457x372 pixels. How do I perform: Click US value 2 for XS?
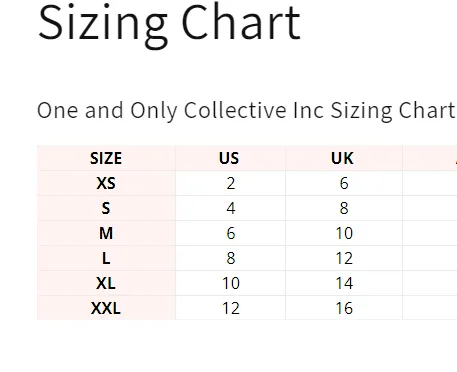point(231,183)
